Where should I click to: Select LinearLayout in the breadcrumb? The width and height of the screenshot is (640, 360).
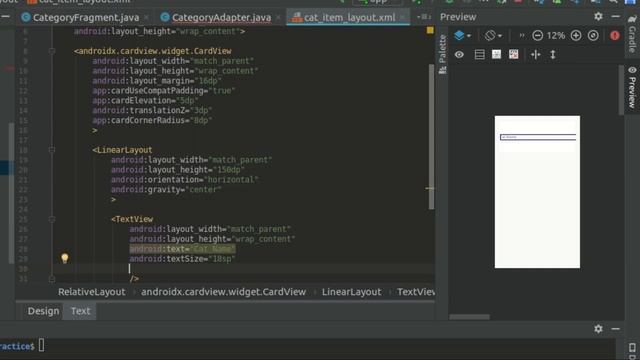tap(351, 292)
